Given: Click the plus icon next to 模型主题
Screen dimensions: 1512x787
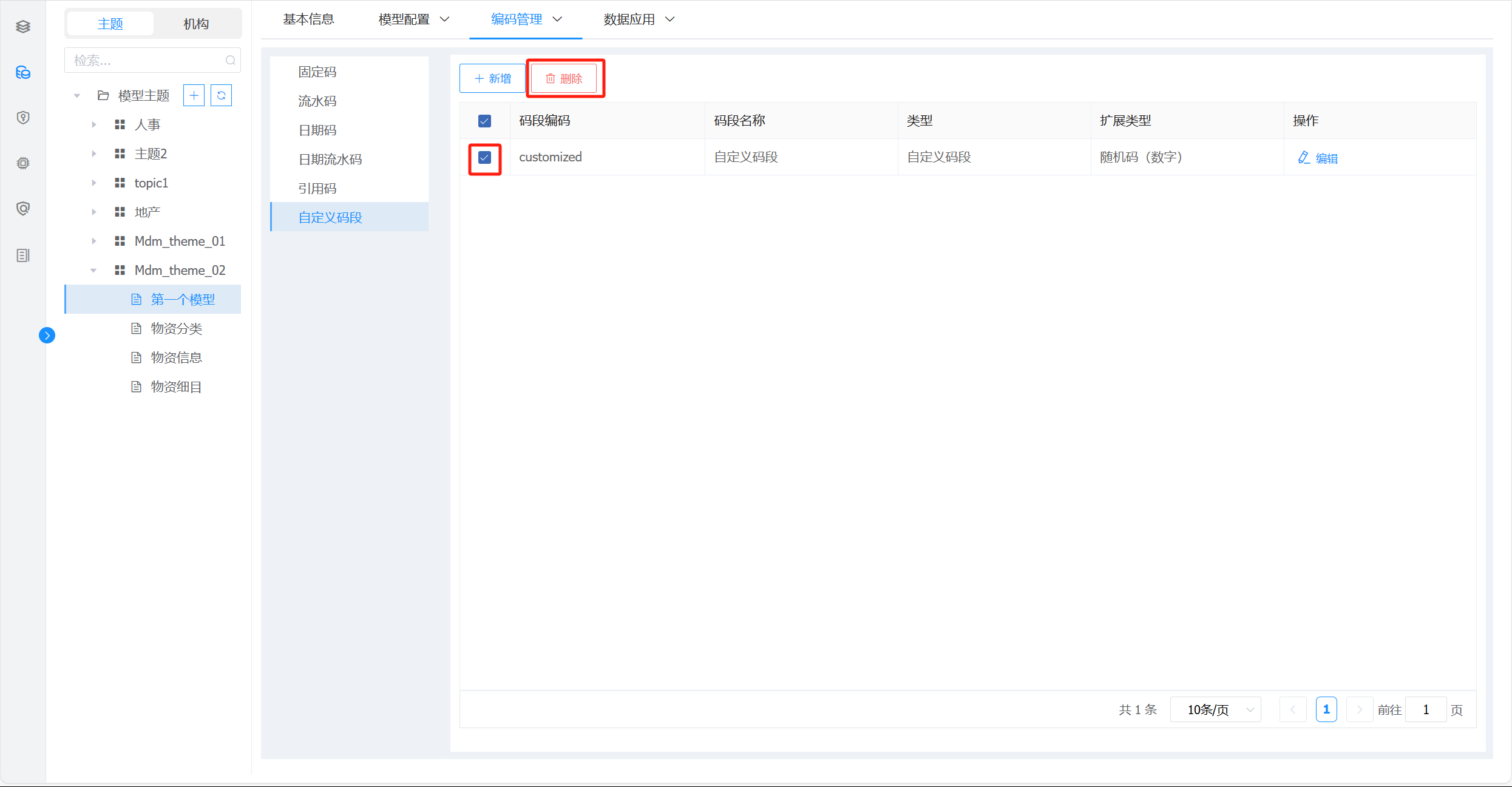Looking at the screenshot, I should [194, 95].
